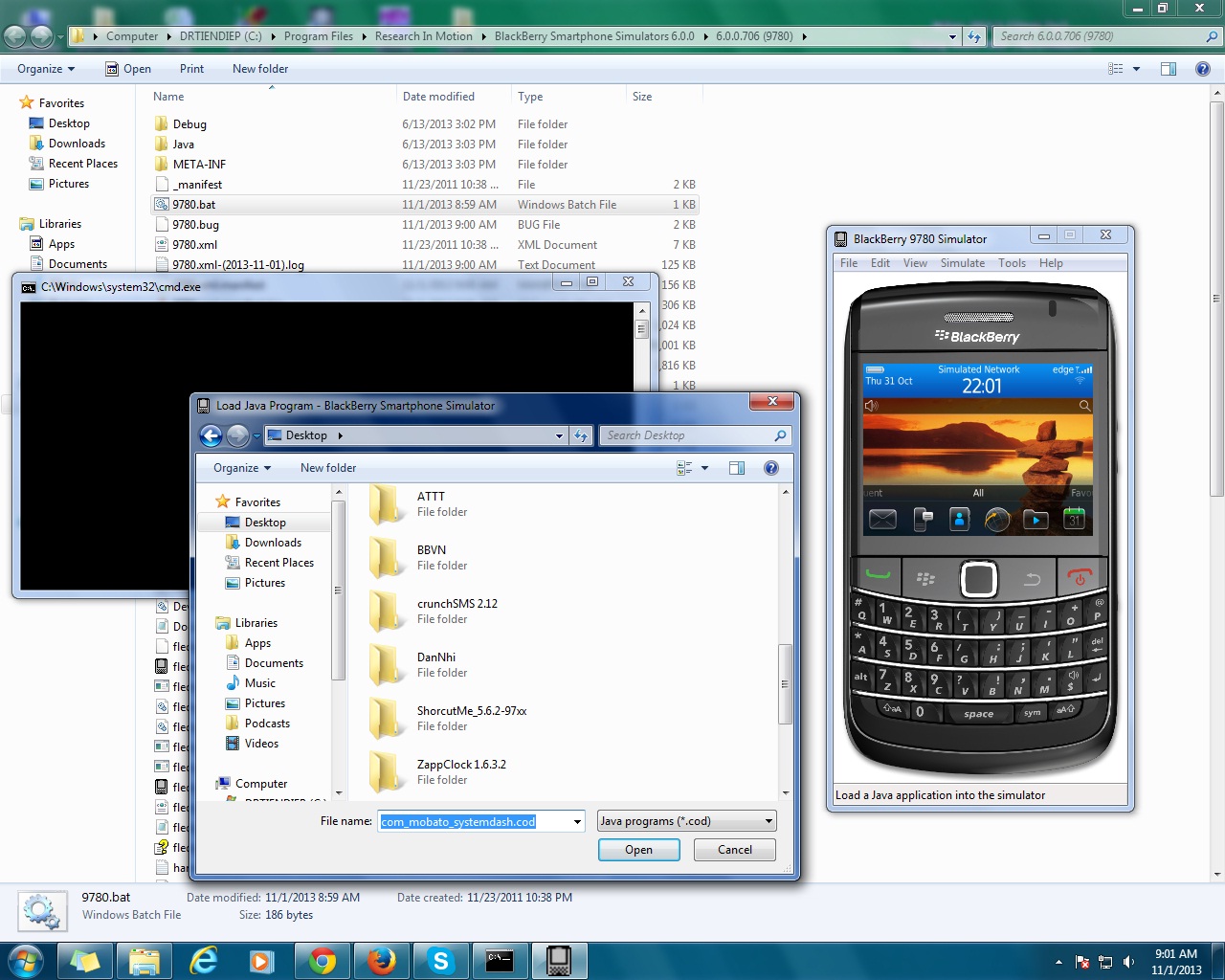The width and height of the screenshot is (1225, 980).
Task: Open the Organize dropdown in the dialog
Action: (x=242, y=468)
